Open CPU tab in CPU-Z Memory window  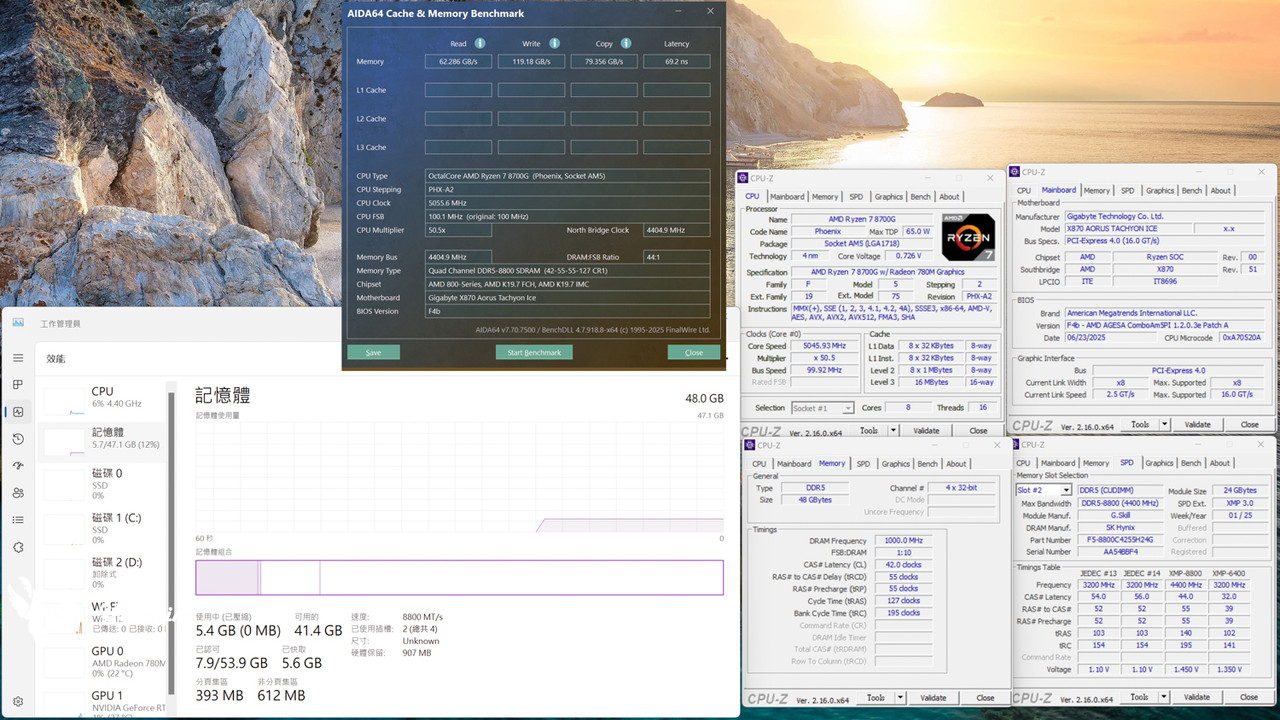tap(759, 464)
